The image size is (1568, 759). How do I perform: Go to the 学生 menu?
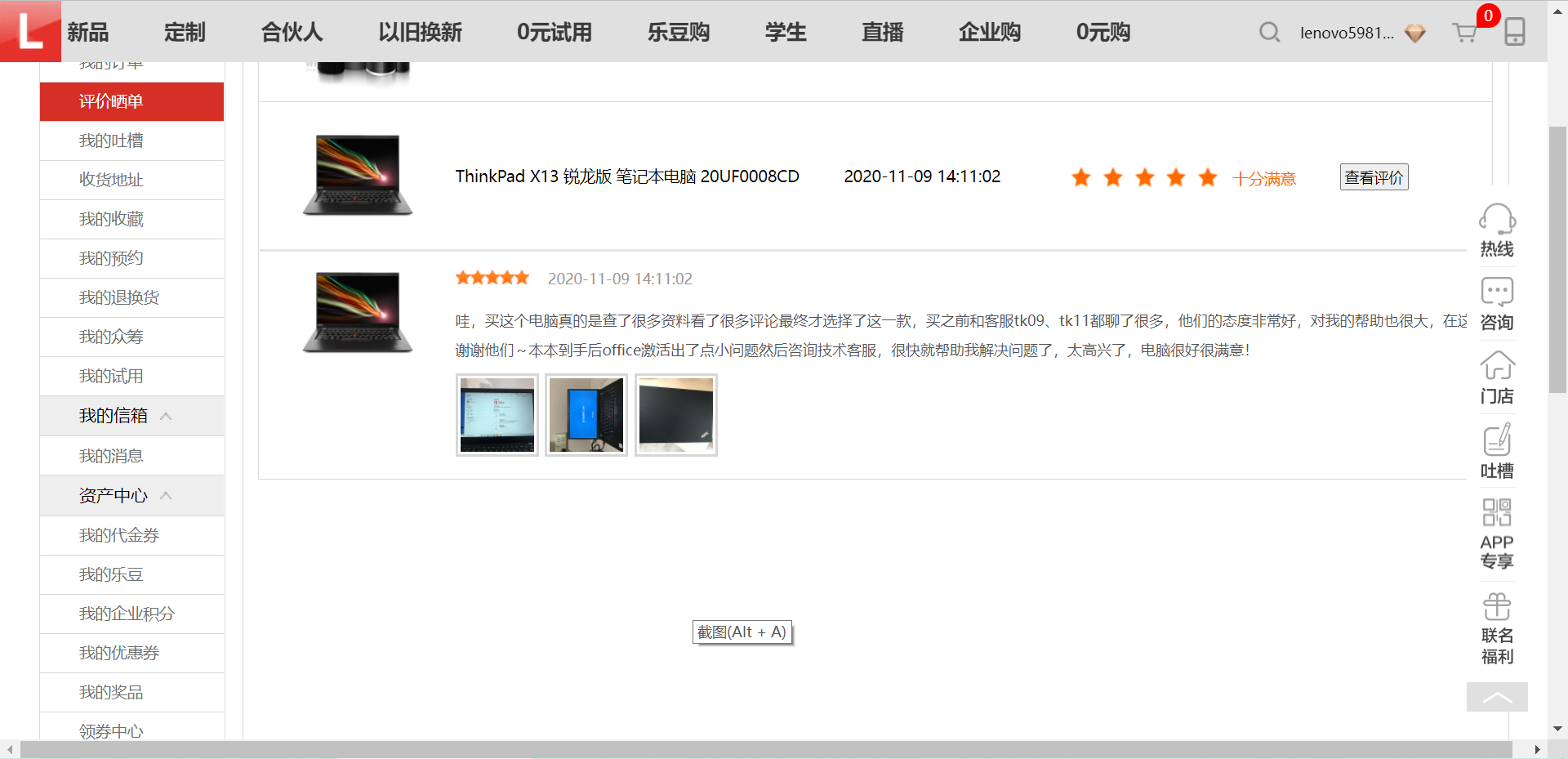(x=786, y=33)
